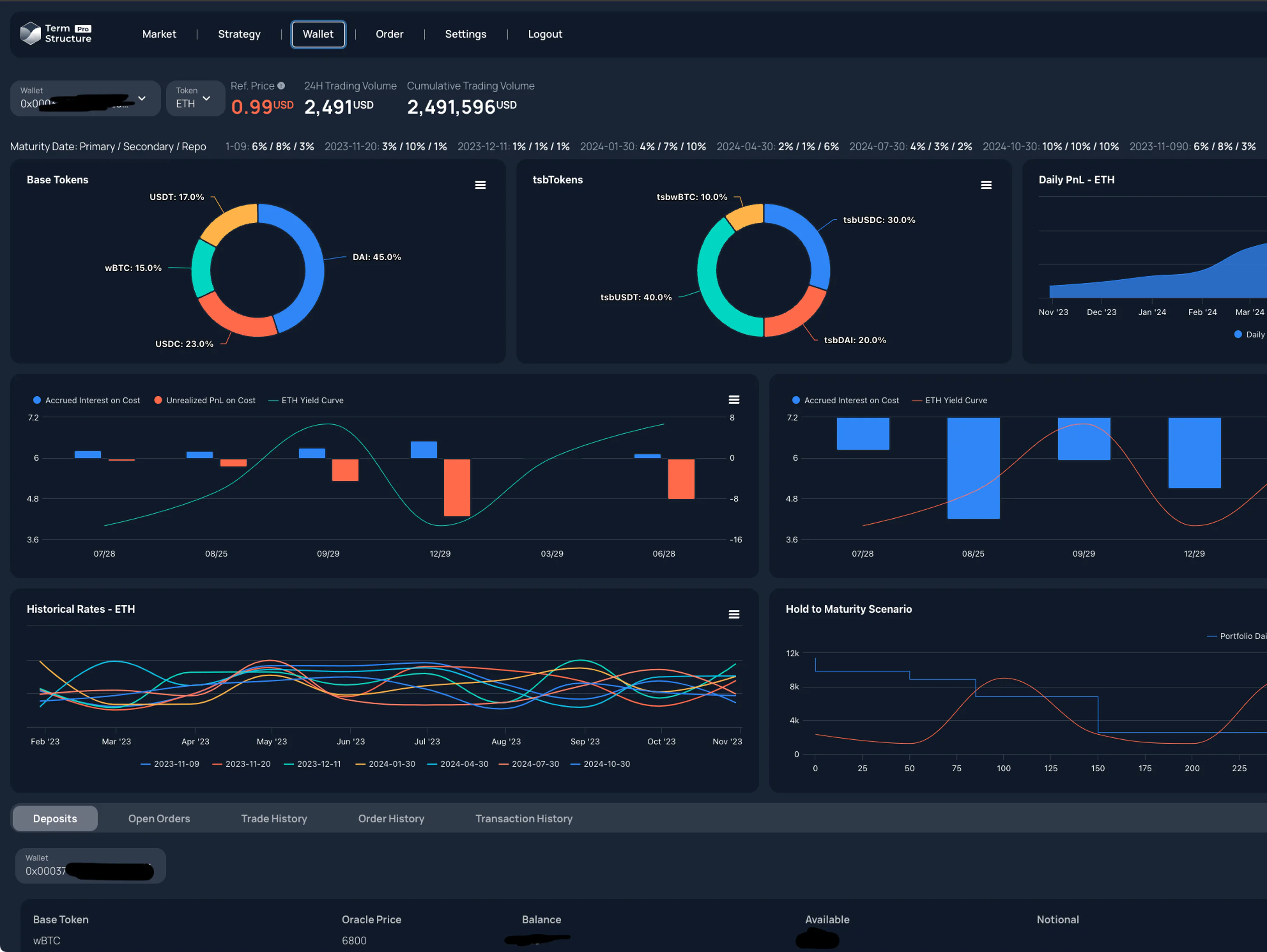Viewport: 1267px width, 952px height.
Task: Click the Available column header
Action: pos(827,919)
